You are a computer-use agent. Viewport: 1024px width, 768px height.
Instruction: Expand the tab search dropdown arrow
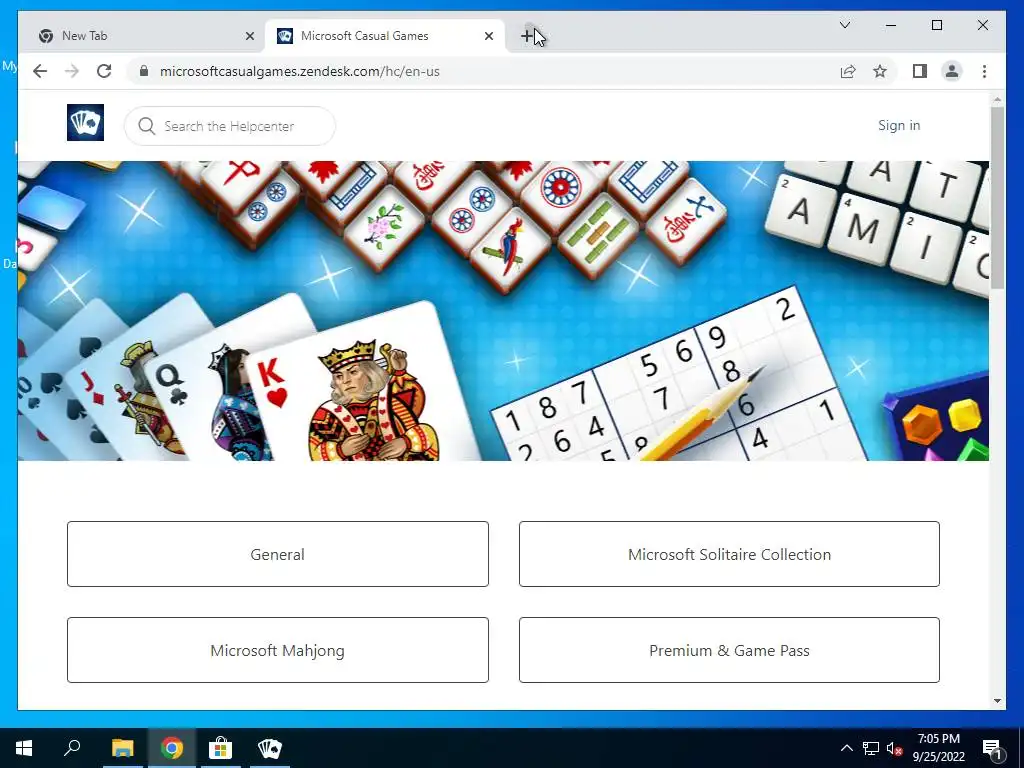click(844, 25)
